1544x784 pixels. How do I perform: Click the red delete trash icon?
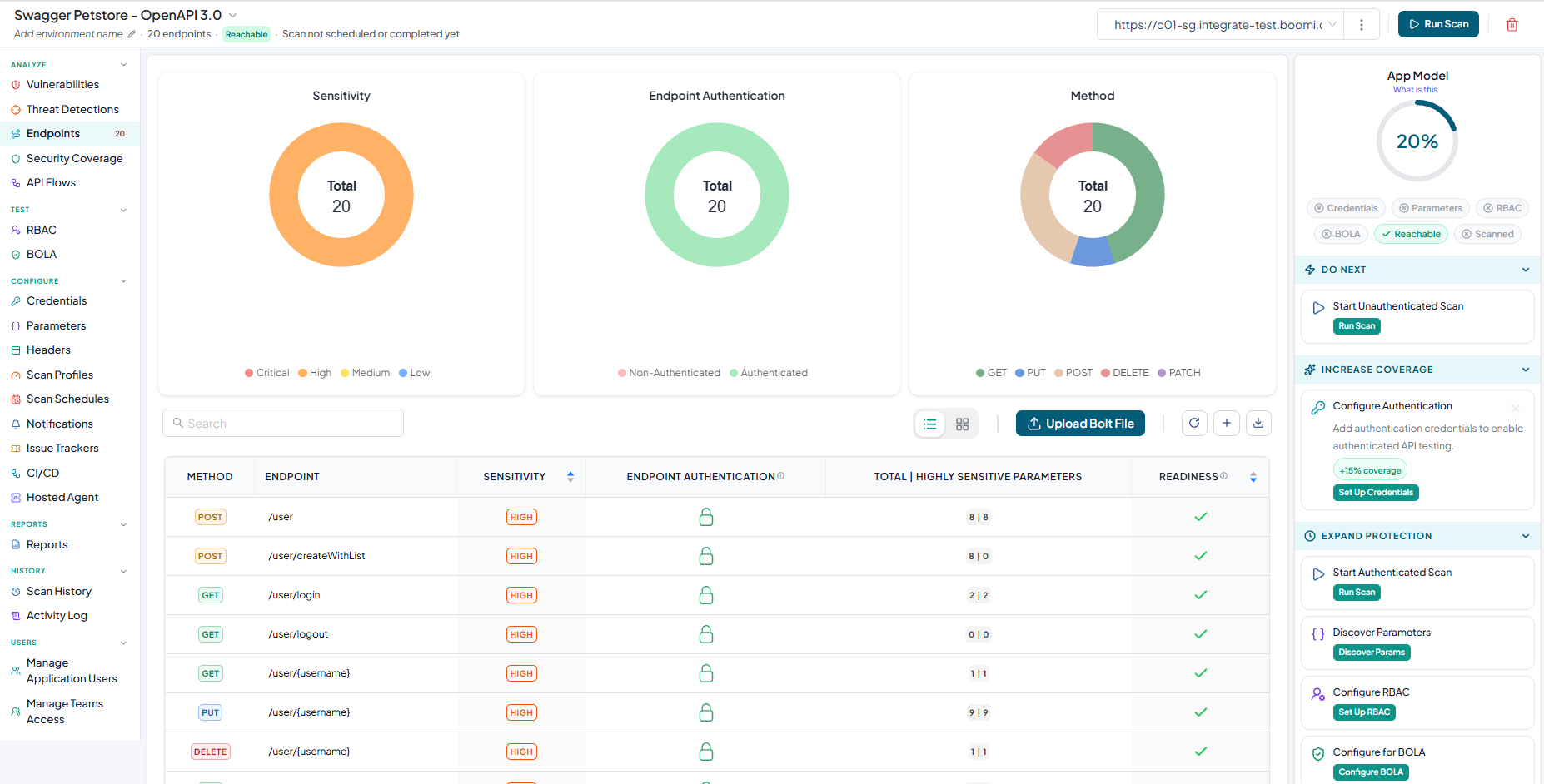pyautogui.click(x=1512, y=25)
